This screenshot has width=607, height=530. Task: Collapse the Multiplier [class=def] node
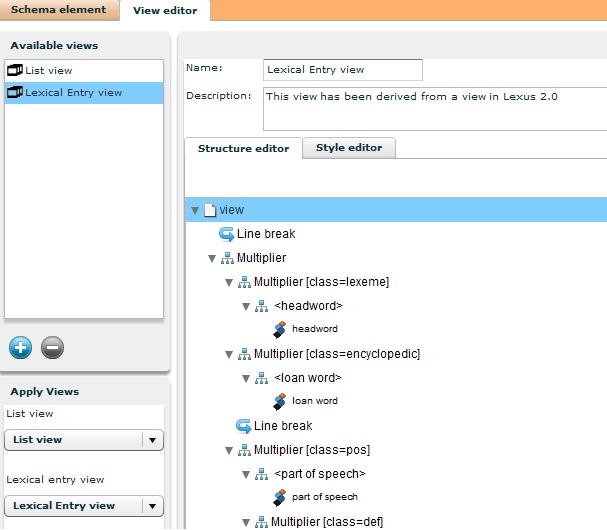point(246,523)
